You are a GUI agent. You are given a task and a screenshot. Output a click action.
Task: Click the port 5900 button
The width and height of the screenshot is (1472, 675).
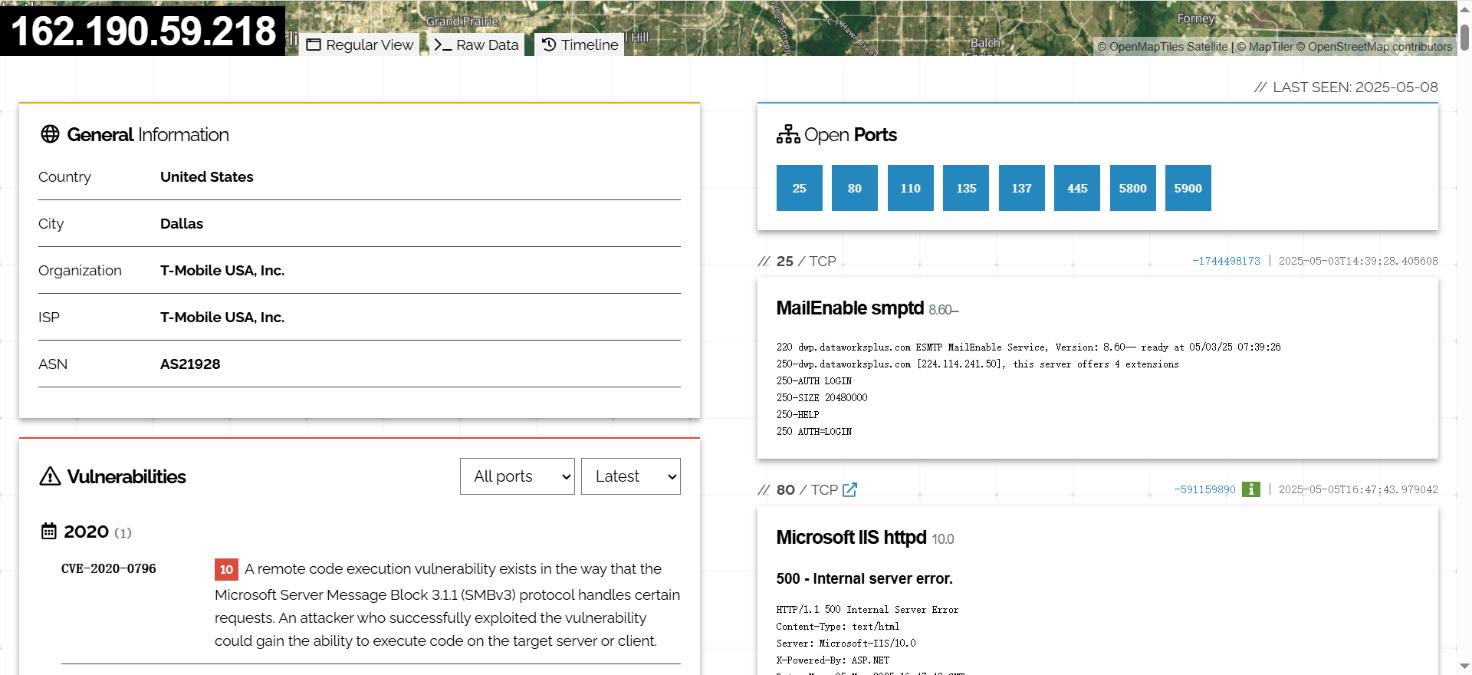pyautogui.click(x=1188, y=188)
